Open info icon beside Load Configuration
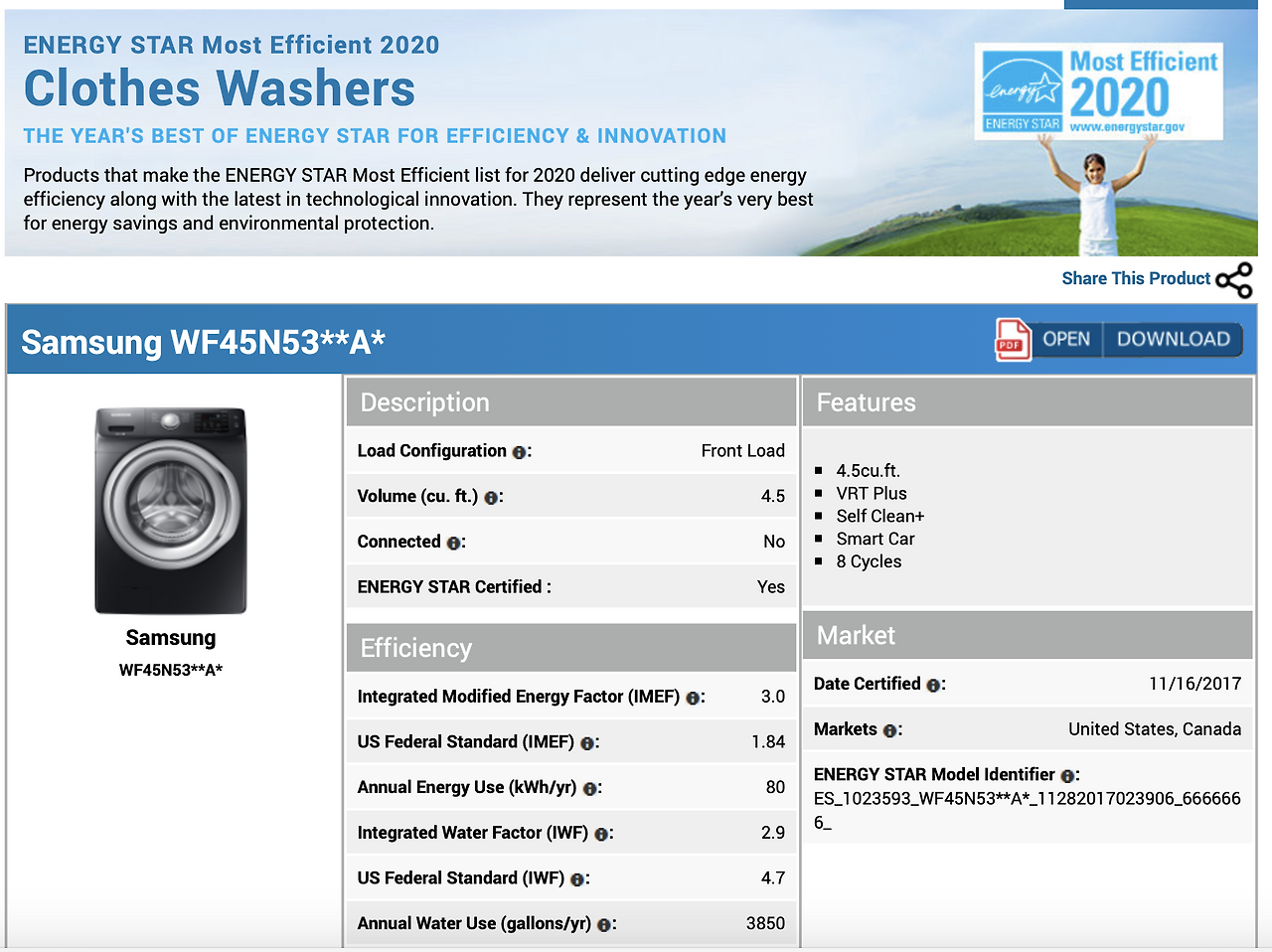This screenshot has height=952, width=1272. pyautogui.click(x=519, y=452)
